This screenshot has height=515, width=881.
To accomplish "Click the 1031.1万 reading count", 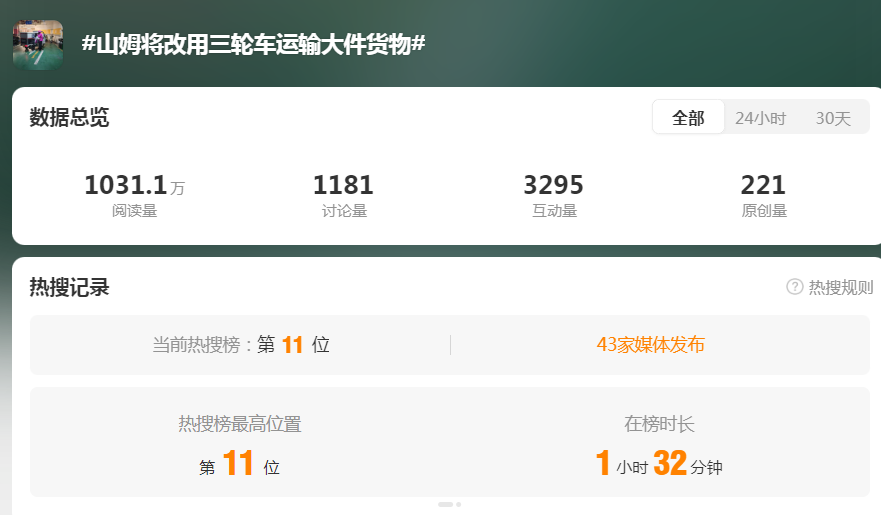I will [134, 186].
